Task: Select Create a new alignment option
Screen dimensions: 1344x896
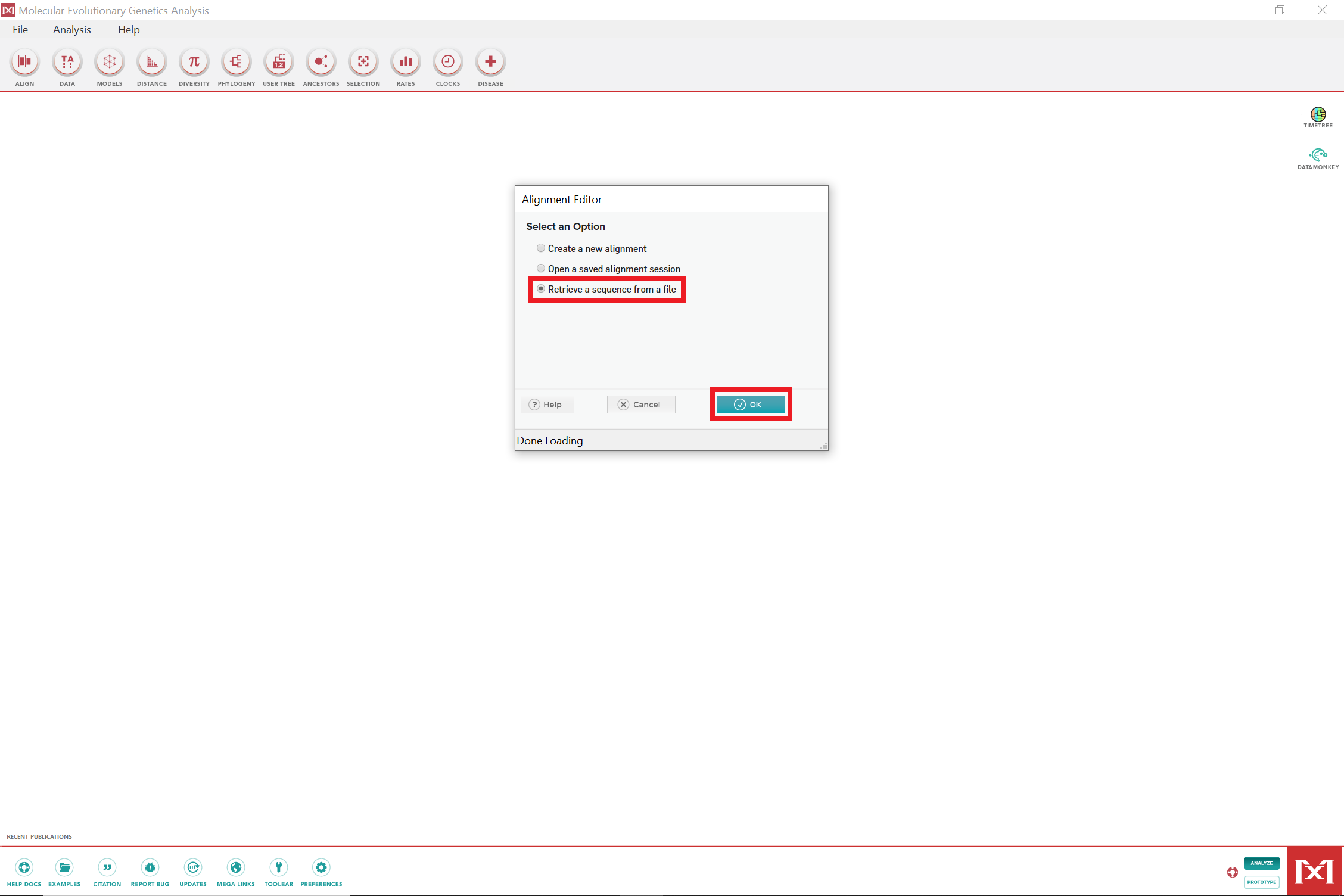Action: pyautogui.click(x=592, y=248)
